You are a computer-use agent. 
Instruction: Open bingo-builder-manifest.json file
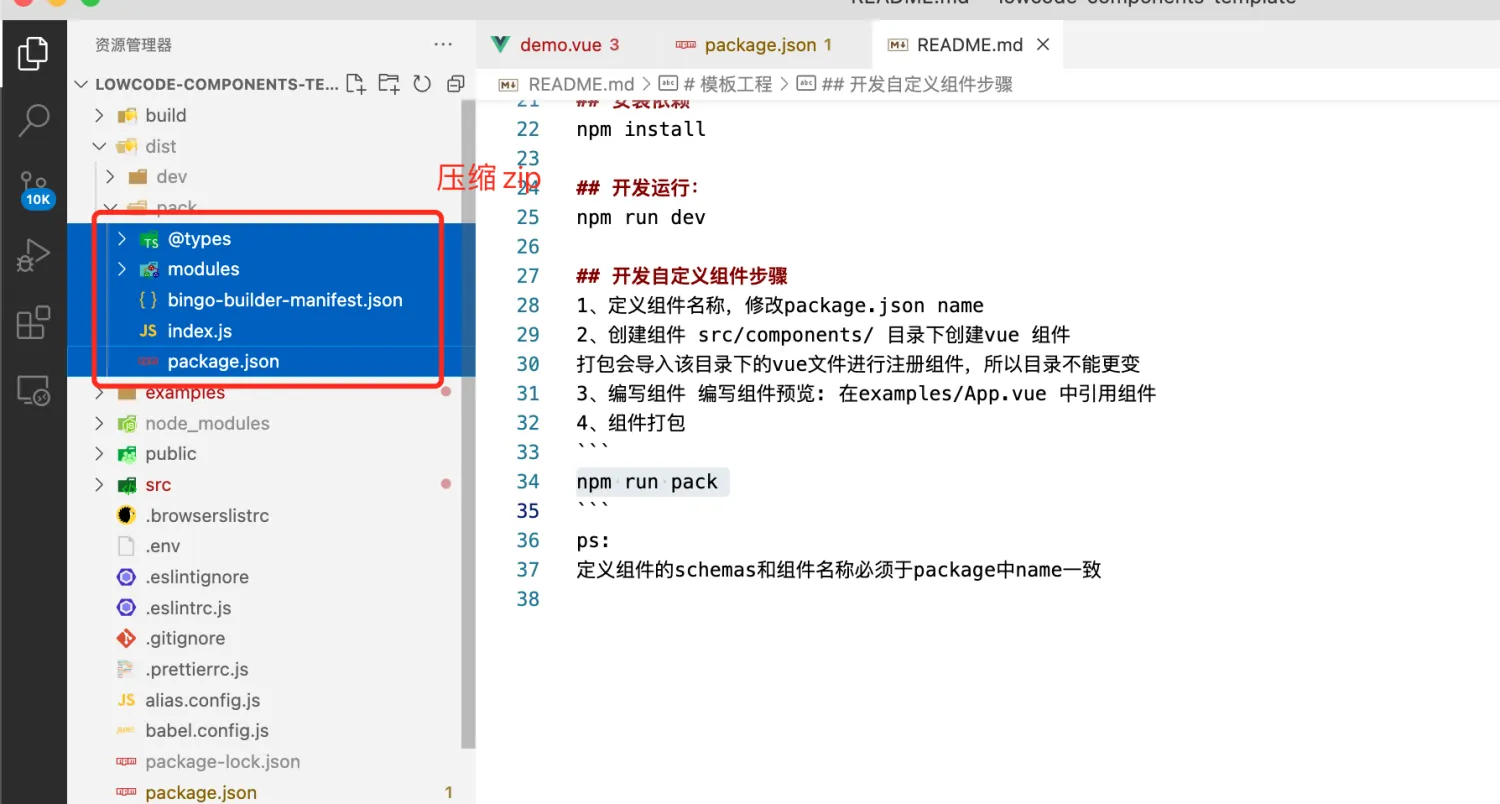285,300
